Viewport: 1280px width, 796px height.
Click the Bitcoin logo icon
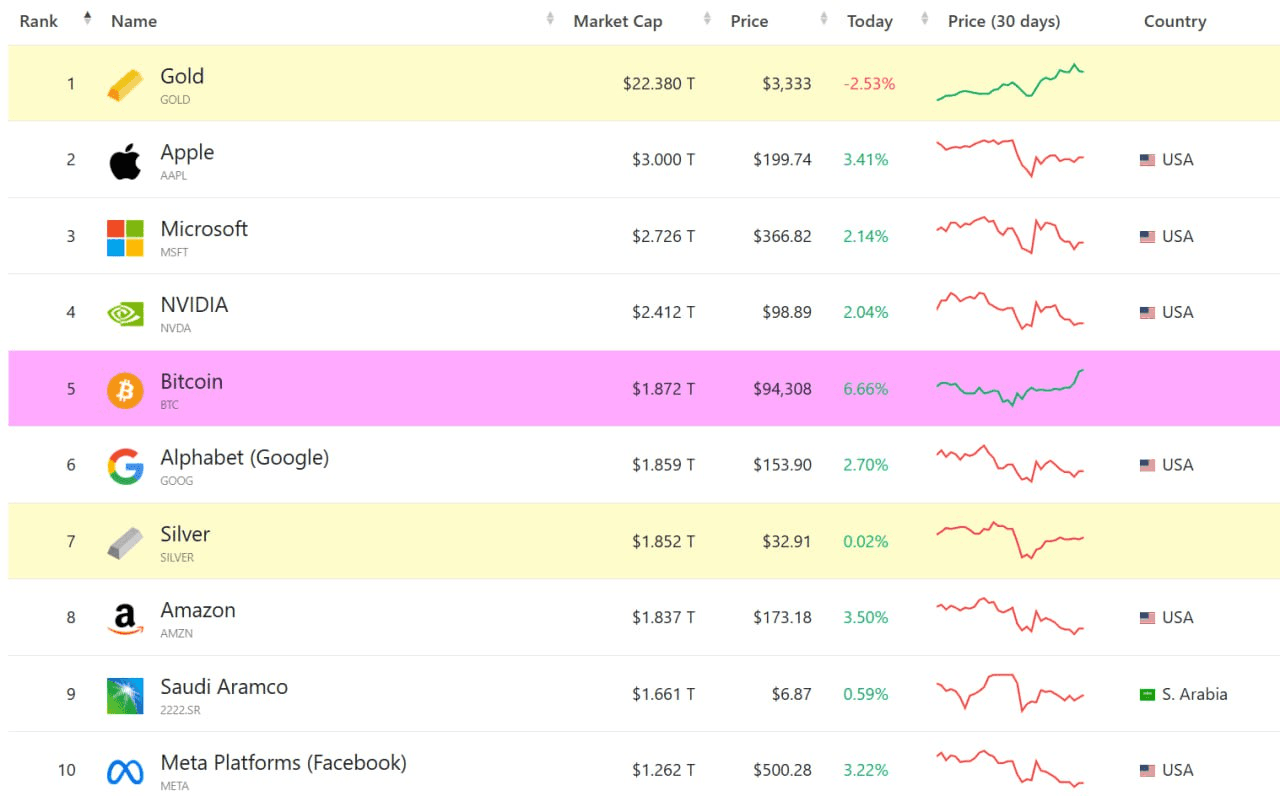(x=125, y=390)
